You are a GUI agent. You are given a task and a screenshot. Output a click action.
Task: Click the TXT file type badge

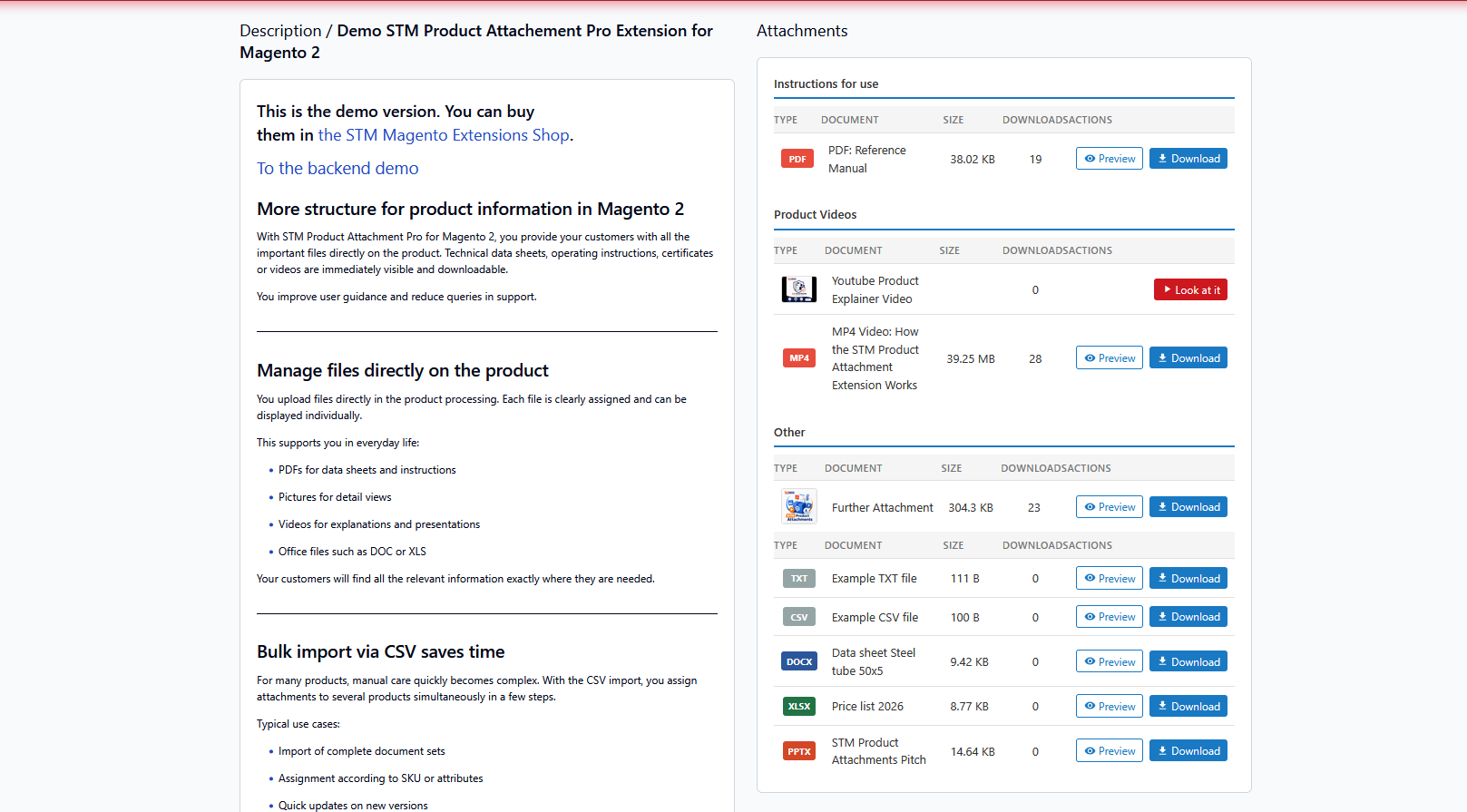coord(799,579)
